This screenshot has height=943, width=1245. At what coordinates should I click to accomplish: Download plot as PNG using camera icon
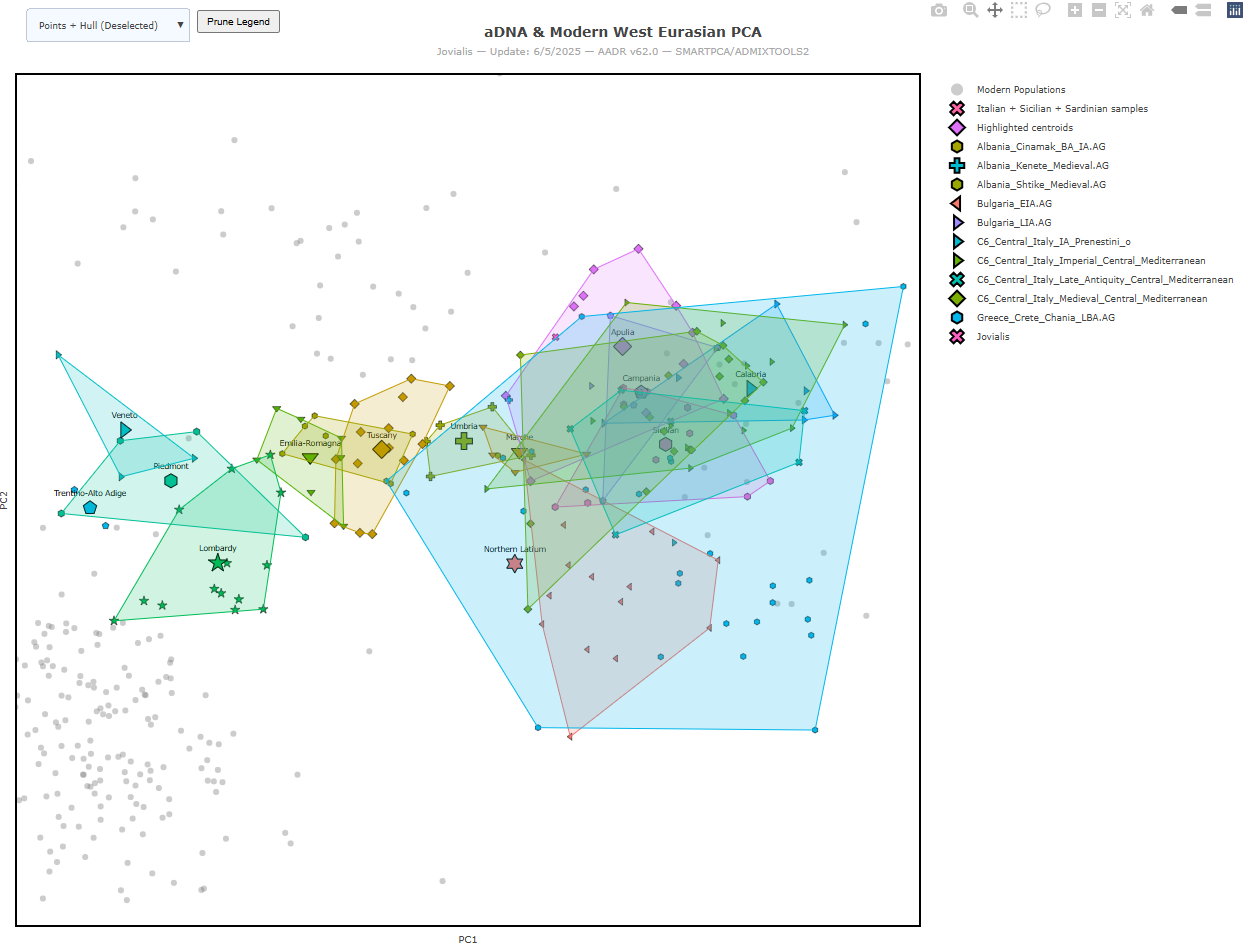pyautogui.click(x=939, y=10)
